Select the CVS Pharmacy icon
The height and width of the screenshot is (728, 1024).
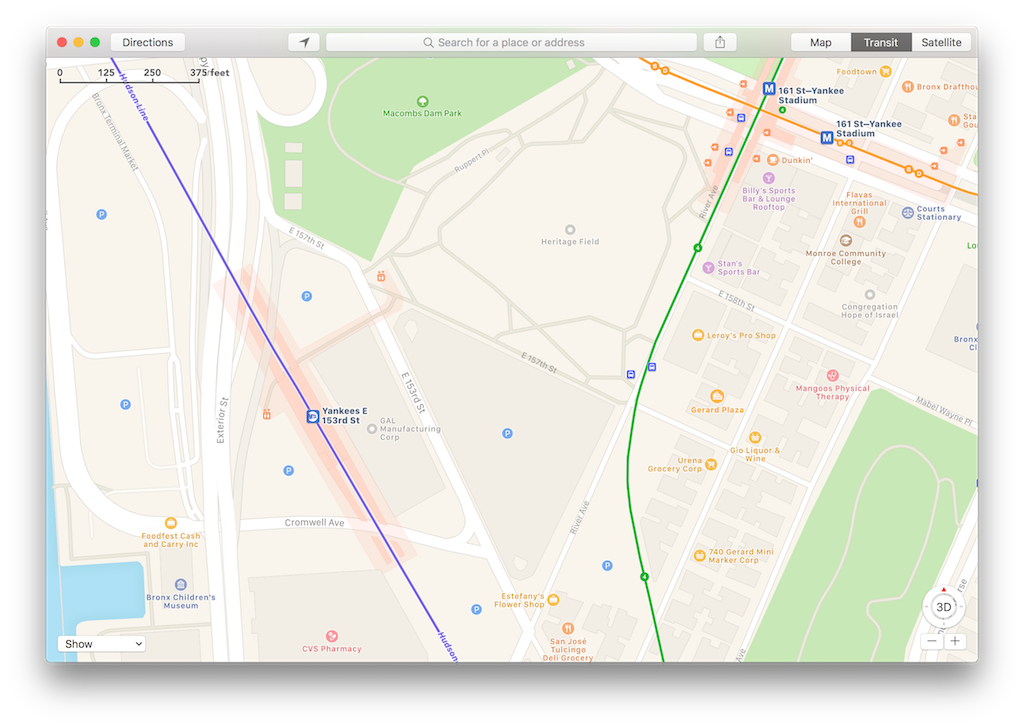[x=332, y=636]
